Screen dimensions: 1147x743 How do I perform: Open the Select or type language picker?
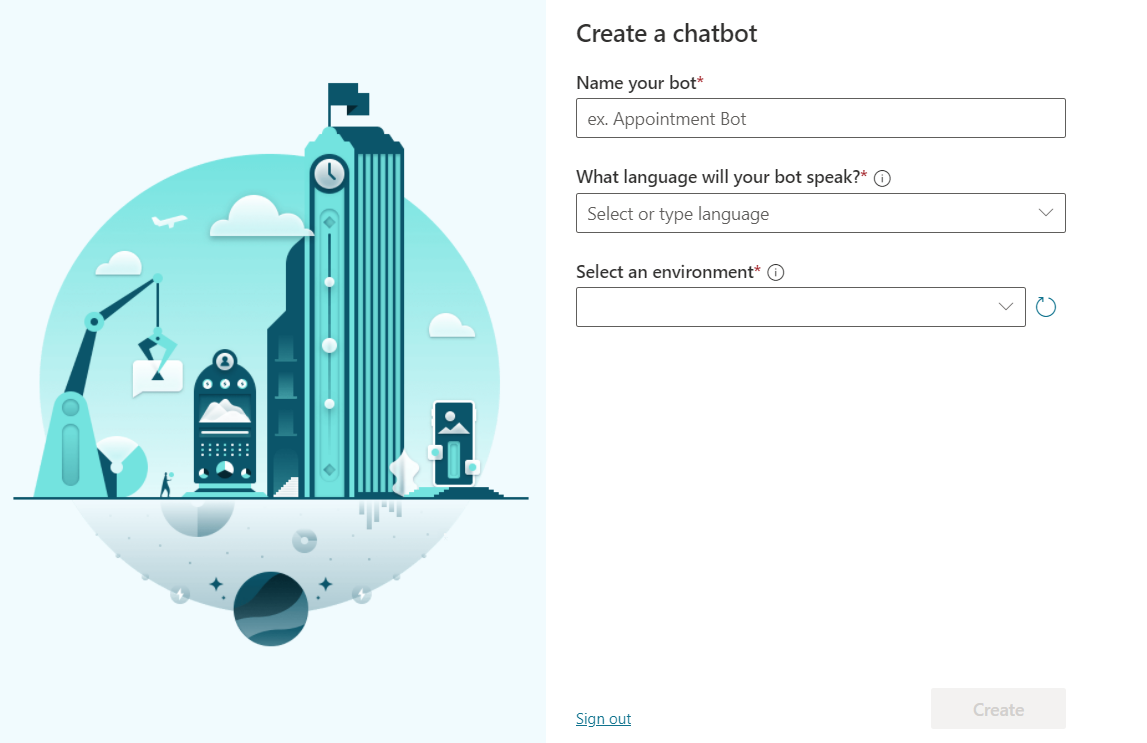(820, 213)
